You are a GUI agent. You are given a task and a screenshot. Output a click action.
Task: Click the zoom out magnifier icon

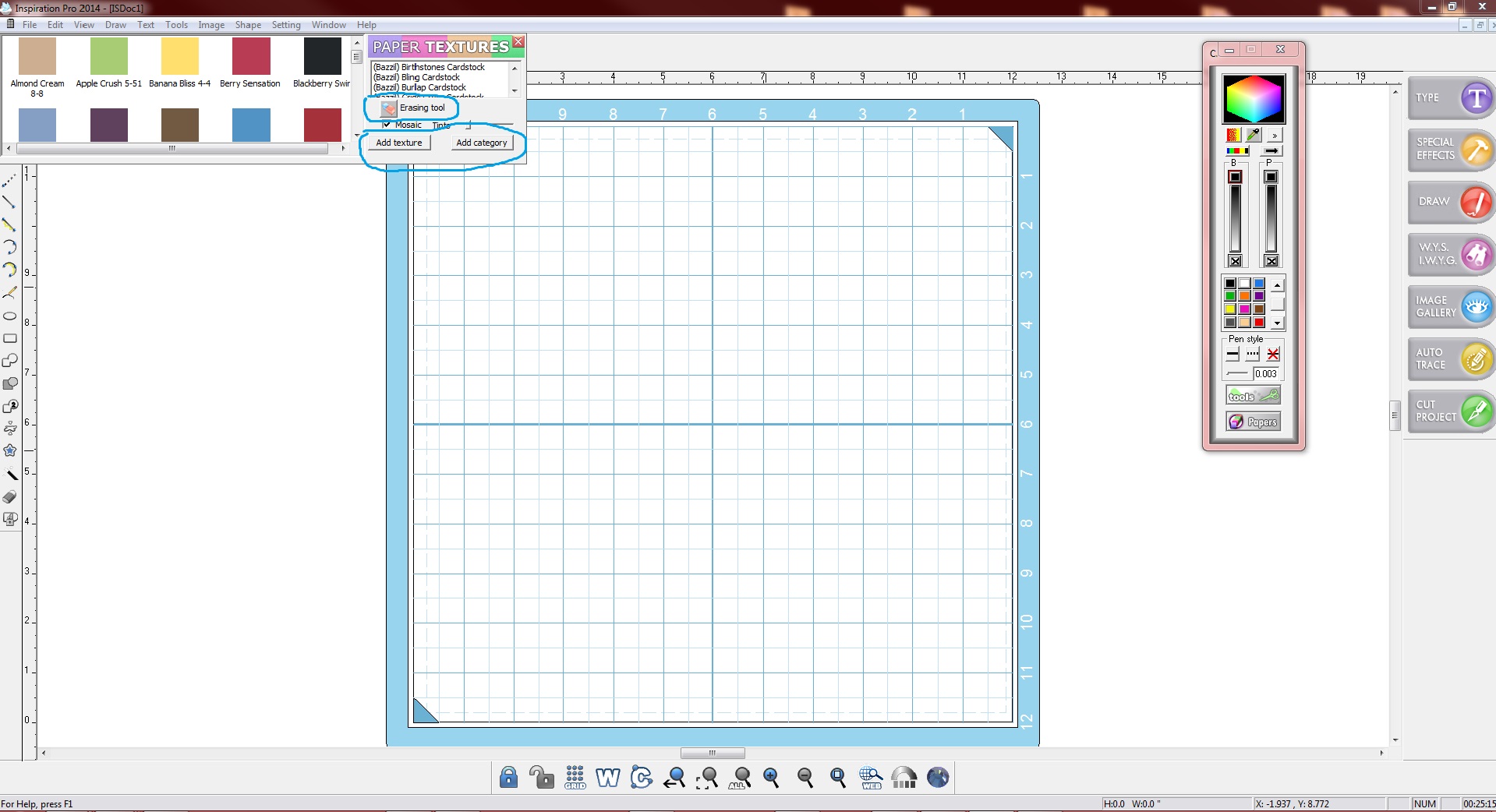point(805,777)
